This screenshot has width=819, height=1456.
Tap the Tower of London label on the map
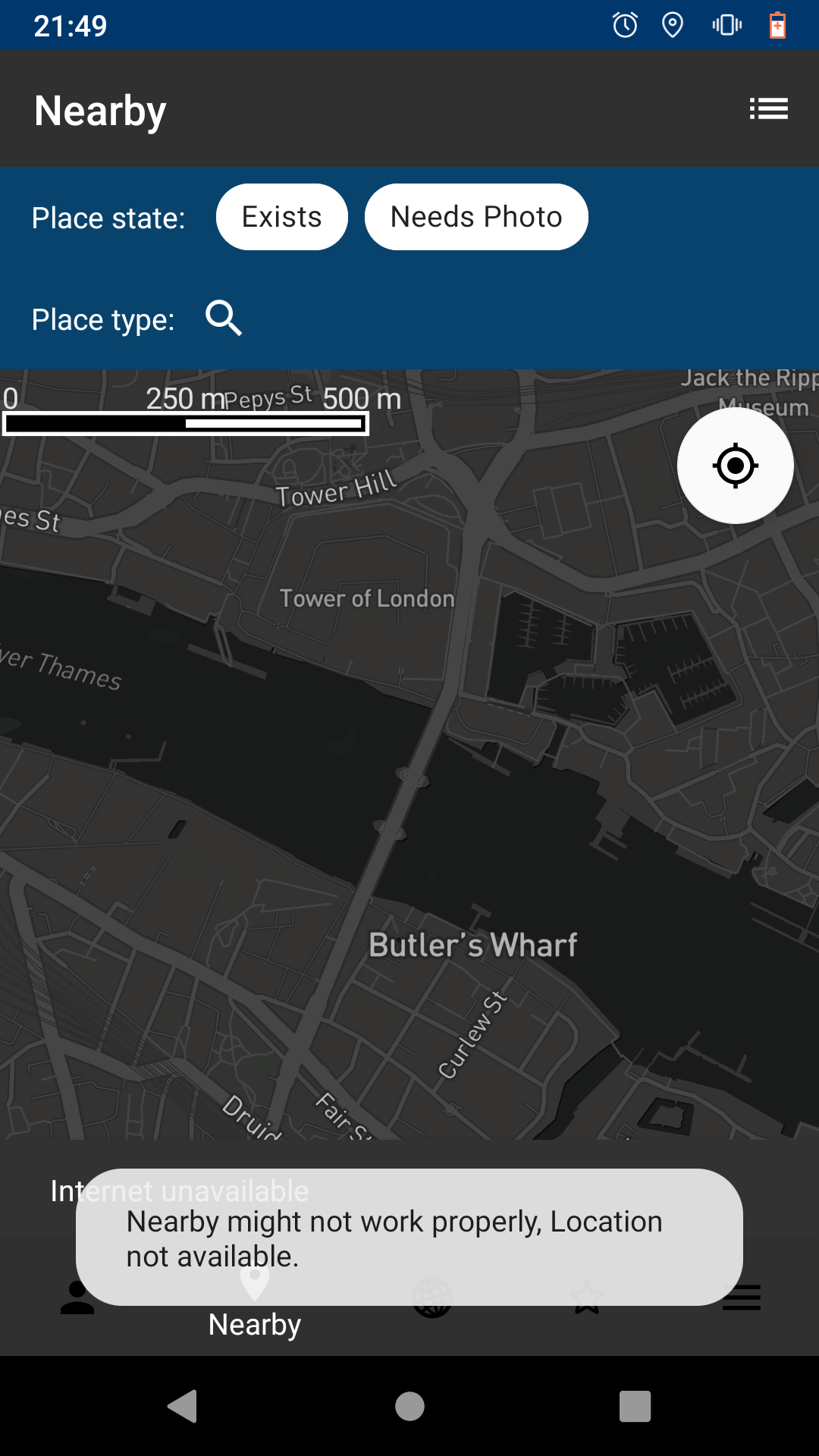[x=366, y=598]
